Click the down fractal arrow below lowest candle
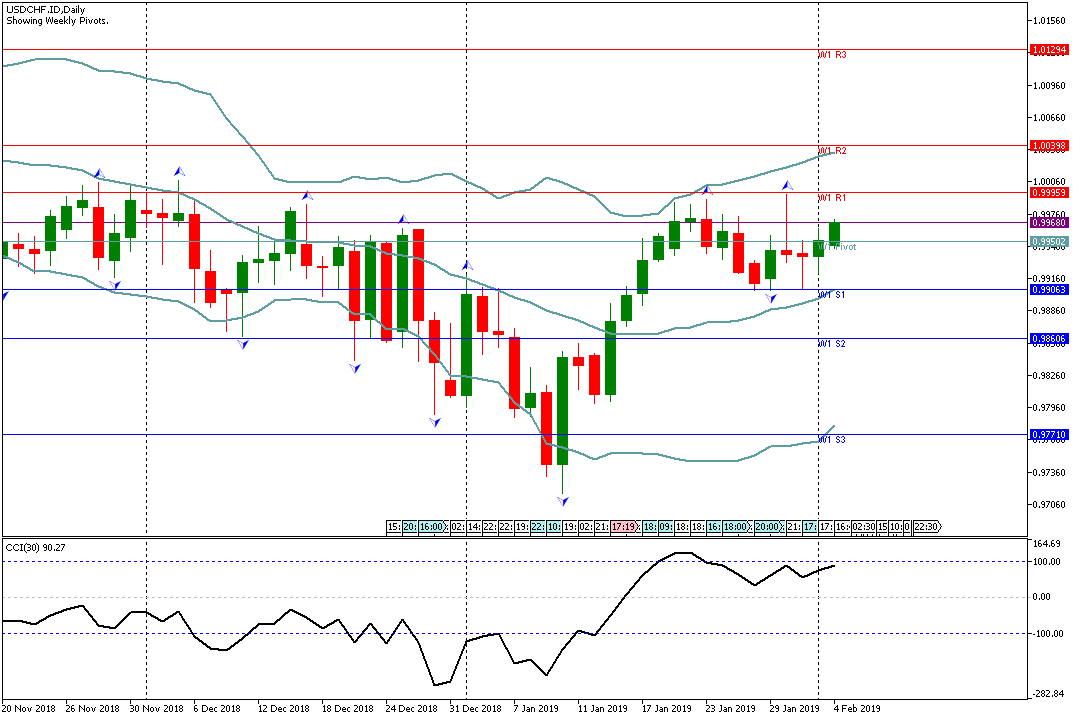 pos(563,502)
